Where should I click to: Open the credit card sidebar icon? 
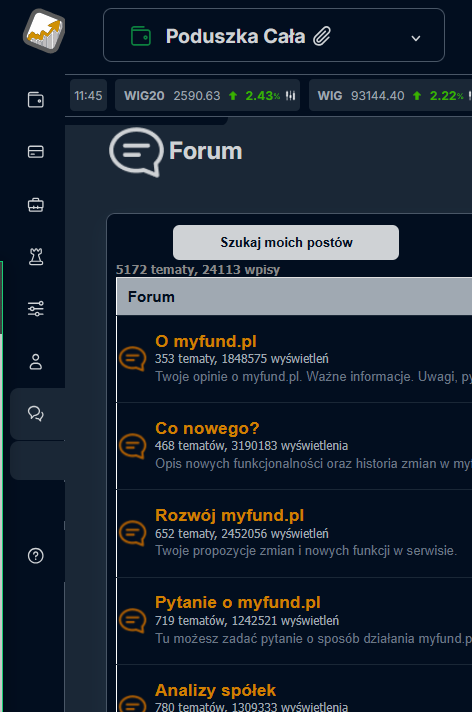pyautogui.click(x=36, y=152)
